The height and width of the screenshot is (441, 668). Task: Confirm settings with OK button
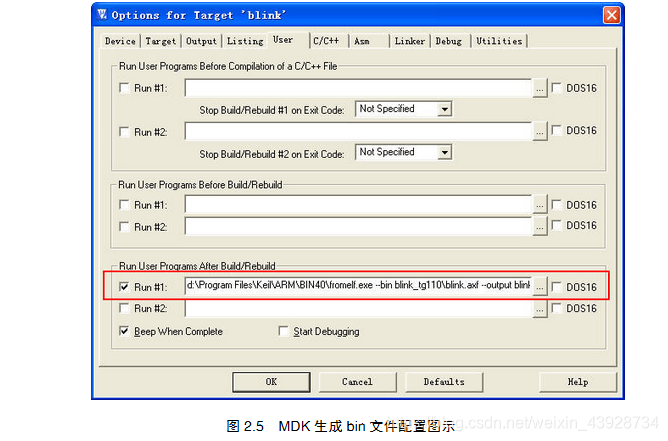pos(271,382)
